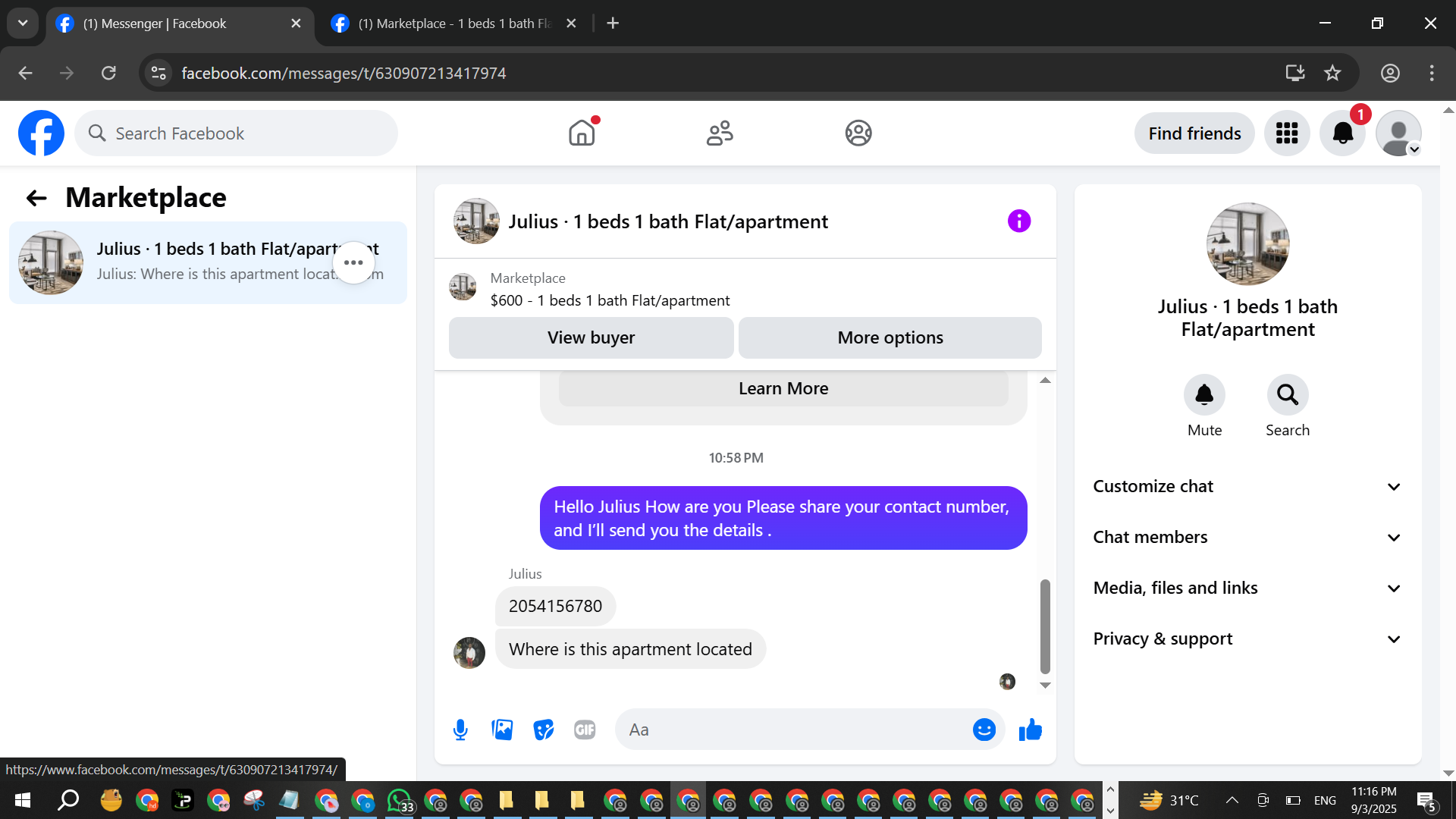Image resolution: width=1456 pixels, height=819 pixels.
Task: Expand Media, files and links section
Action: click(1247, 588)
